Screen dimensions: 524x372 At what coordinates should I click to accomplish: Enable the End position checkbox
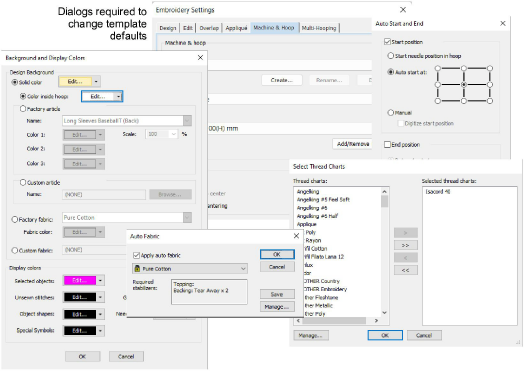point(387,144)
